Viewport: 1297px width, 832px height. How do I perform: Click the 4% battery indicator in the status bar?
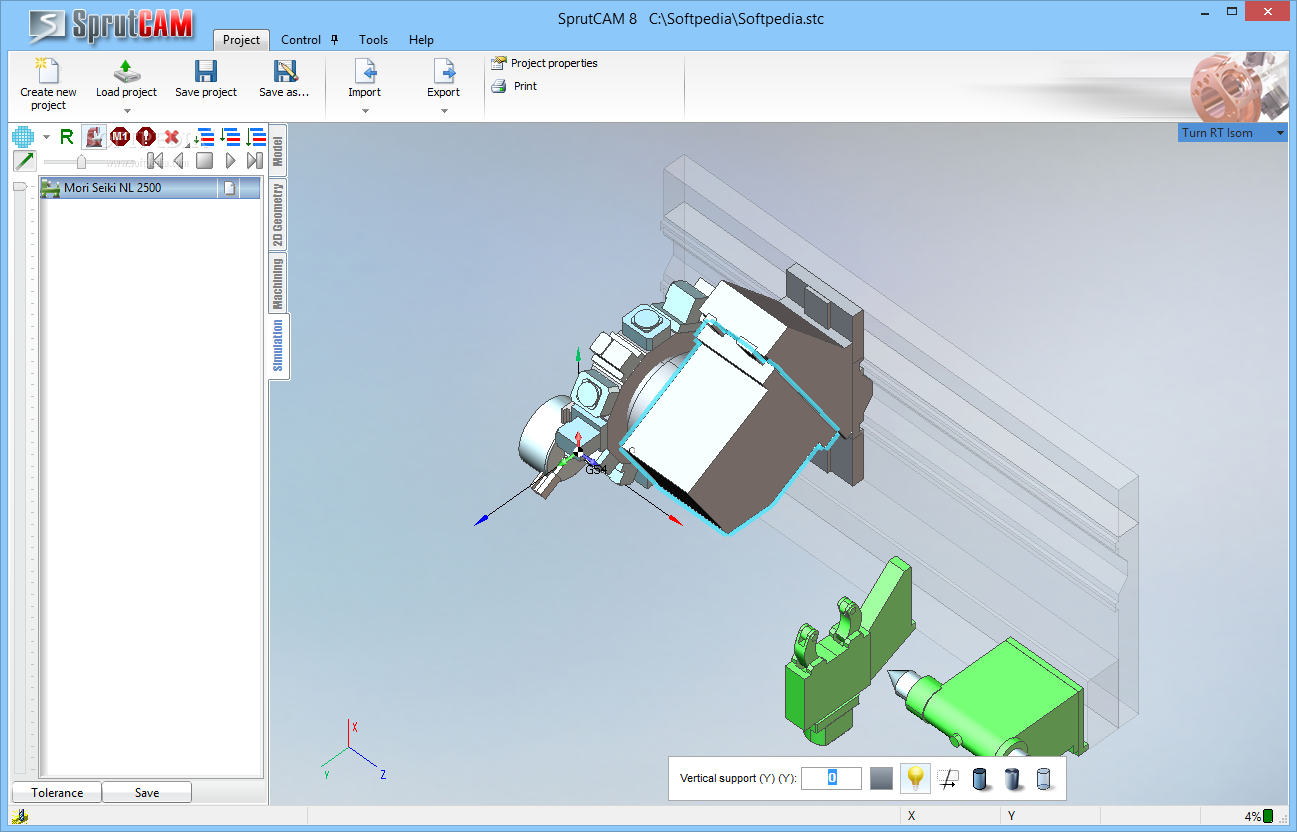click(x=1259, y=816)
